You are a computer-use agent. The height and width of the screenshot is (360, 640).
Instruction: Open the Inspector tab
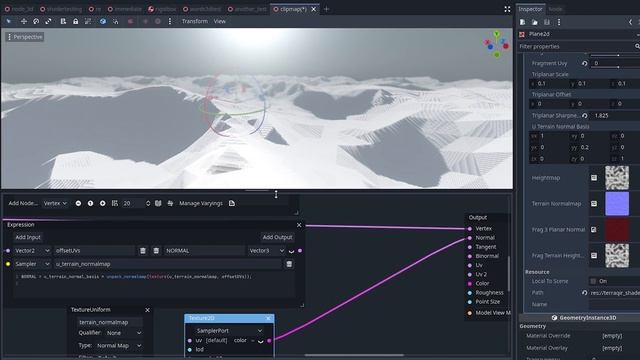click(530, 9)
